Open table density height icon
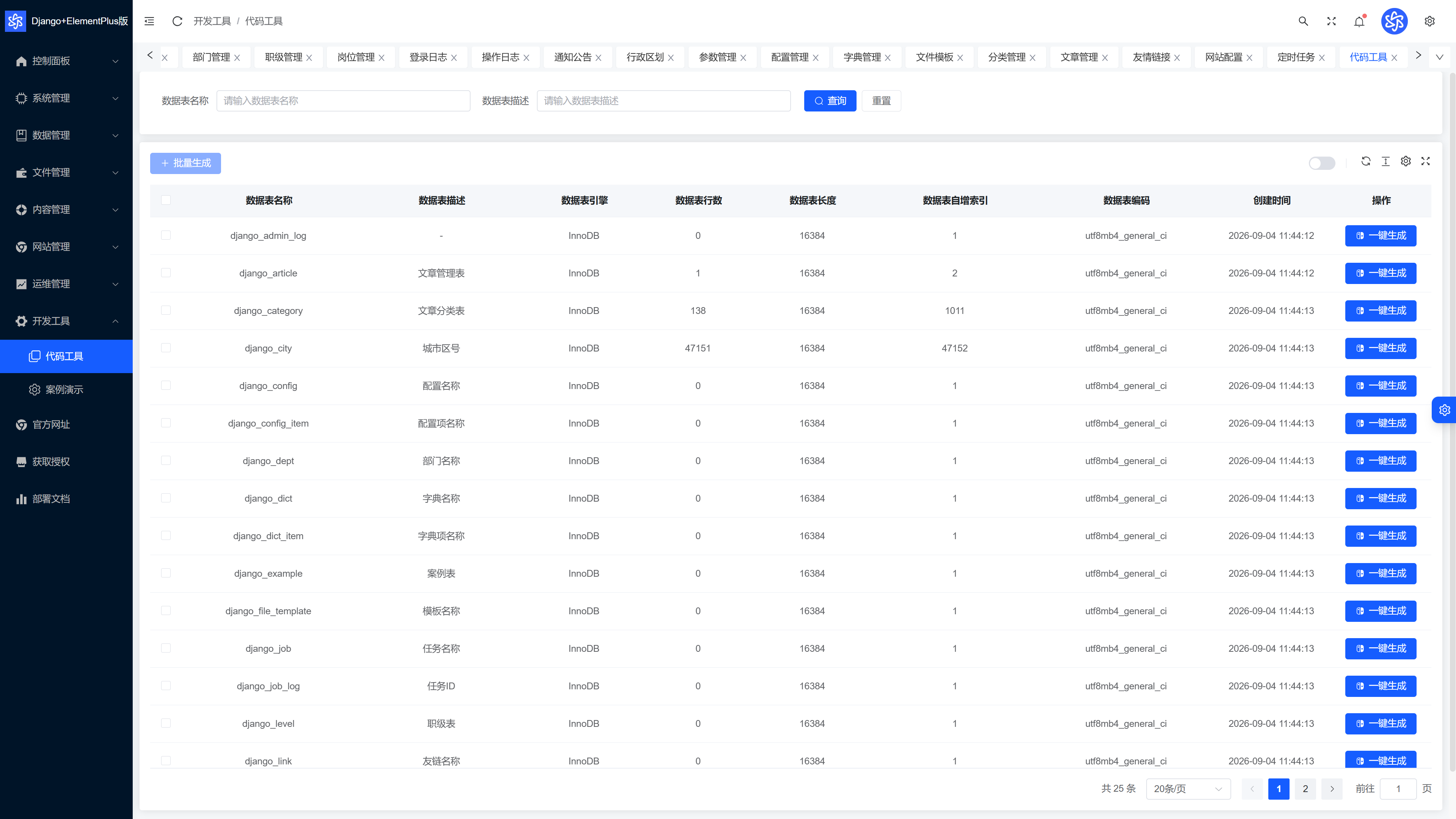This screenshot has width=1456, height=819. coord(1385,161)
